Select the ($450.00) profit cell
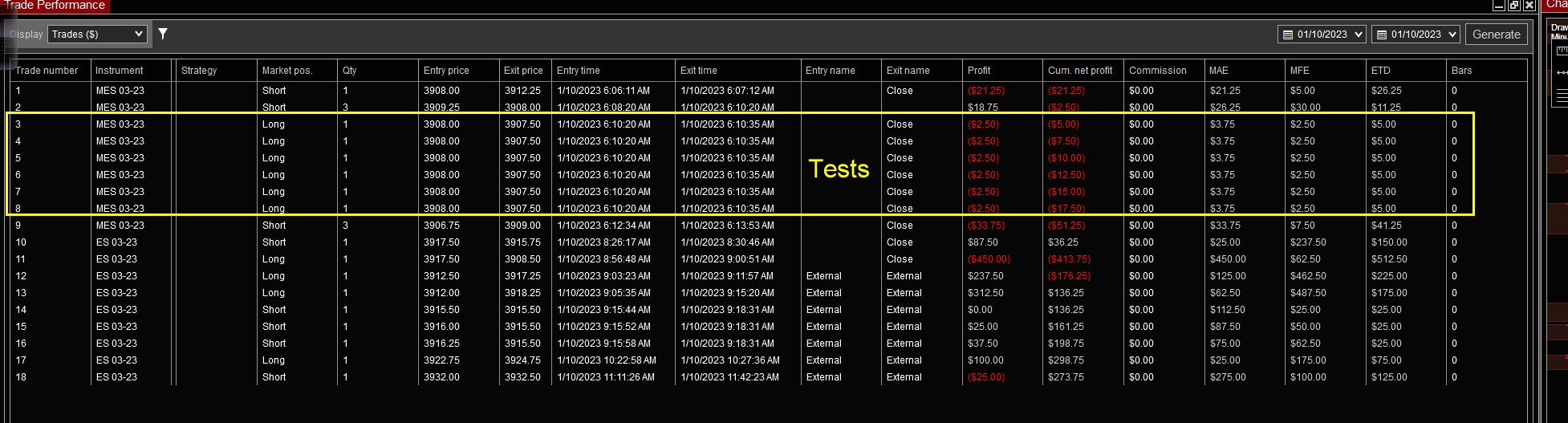The height and width of the screenshot is (423, 1568). tap(989, 259)
